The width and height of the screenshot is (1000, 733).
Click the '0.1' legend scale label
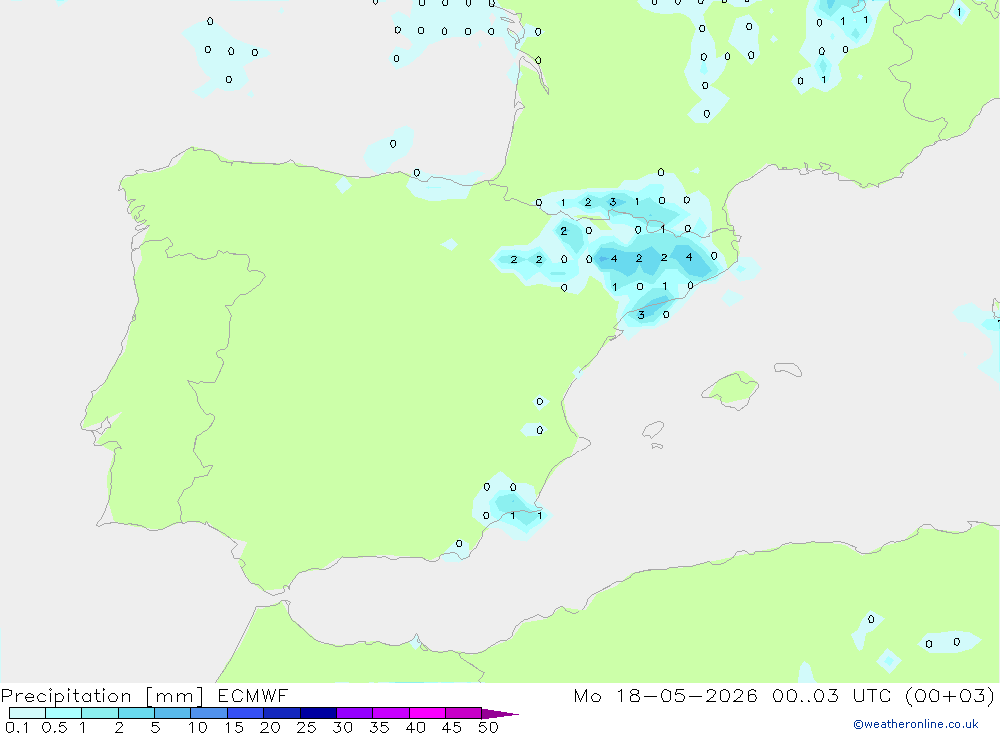click(17, 727)
